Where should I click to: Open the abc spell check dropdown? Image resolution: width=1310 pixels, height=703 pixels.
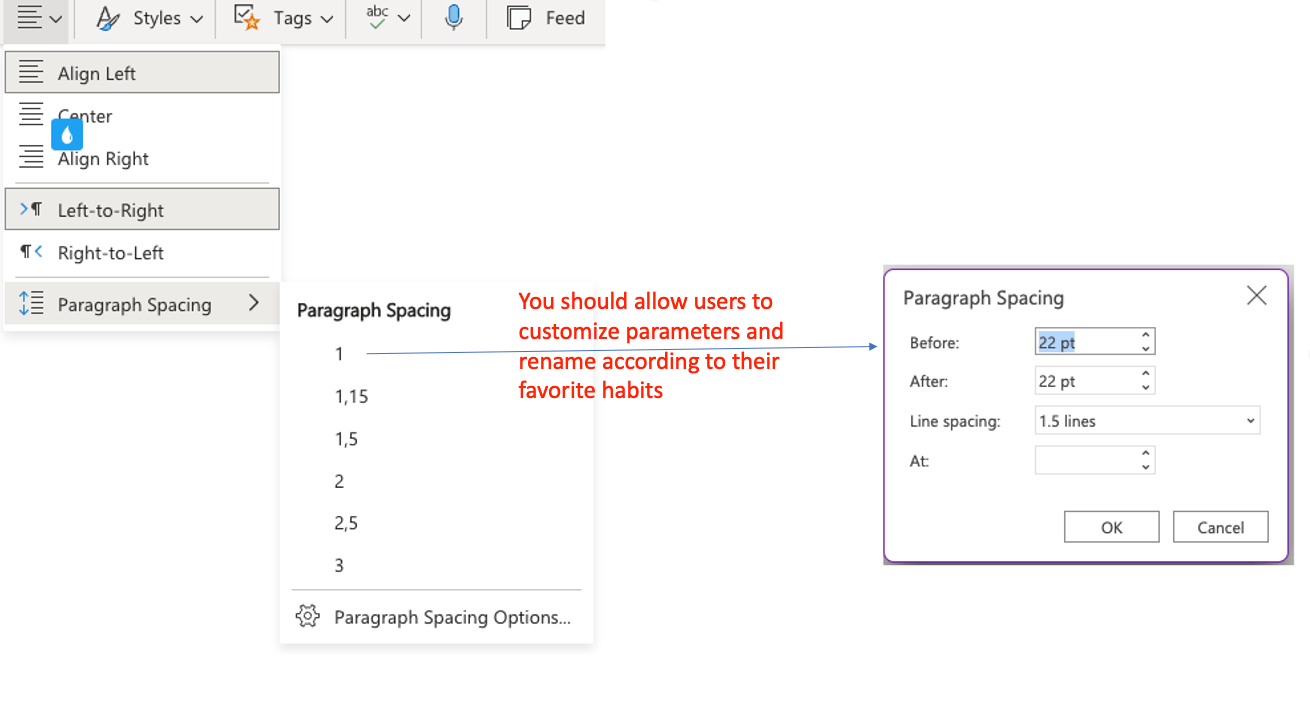(388, 18)
